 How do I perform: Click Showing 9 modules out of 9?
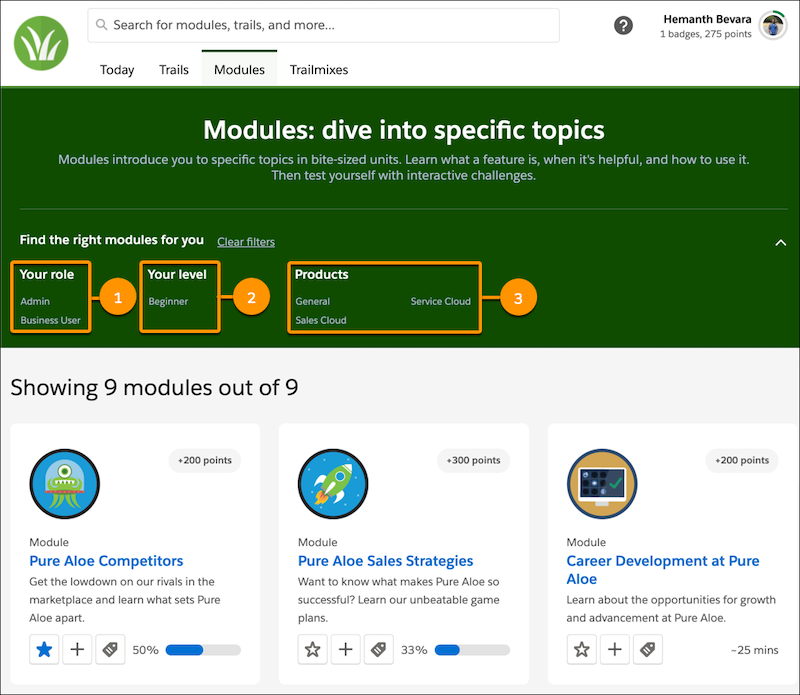154,387
